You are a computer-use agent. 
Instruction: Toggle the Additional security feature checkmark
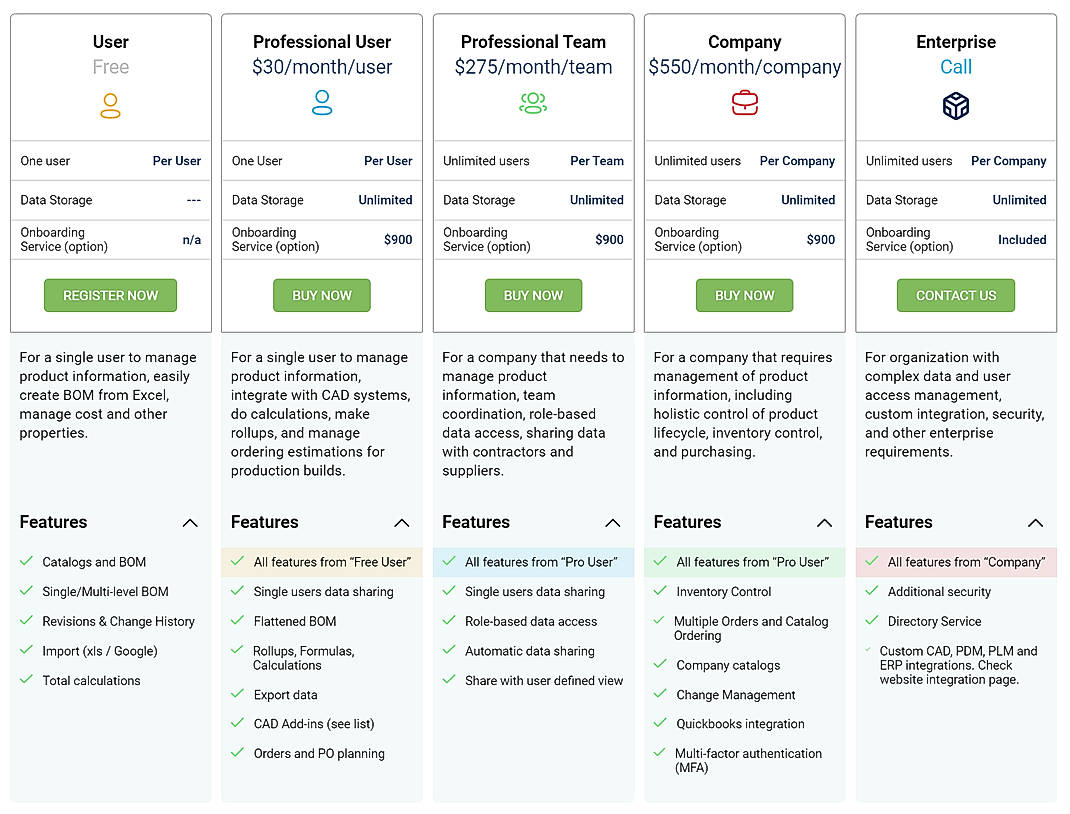[x=873, y=591]
